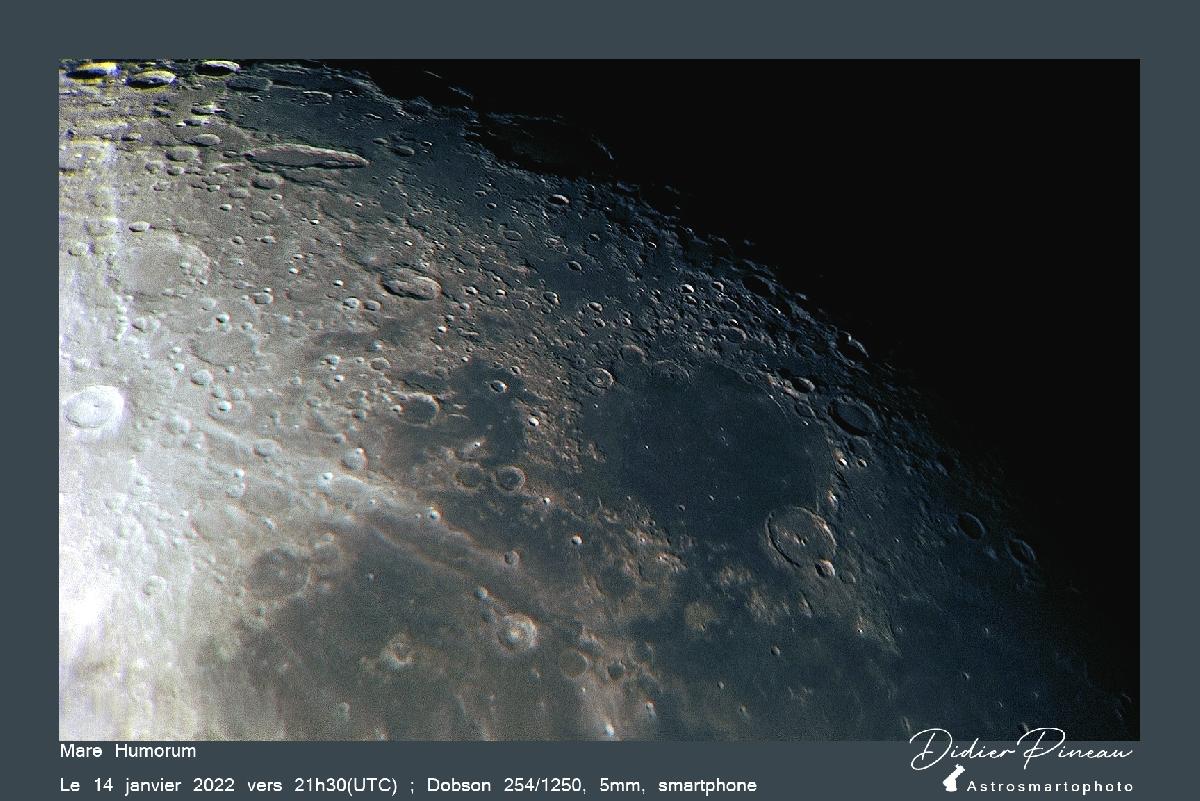The image size is (1200, 801).
Task: Click the crater with central peak at bottom
Action: 517,632
